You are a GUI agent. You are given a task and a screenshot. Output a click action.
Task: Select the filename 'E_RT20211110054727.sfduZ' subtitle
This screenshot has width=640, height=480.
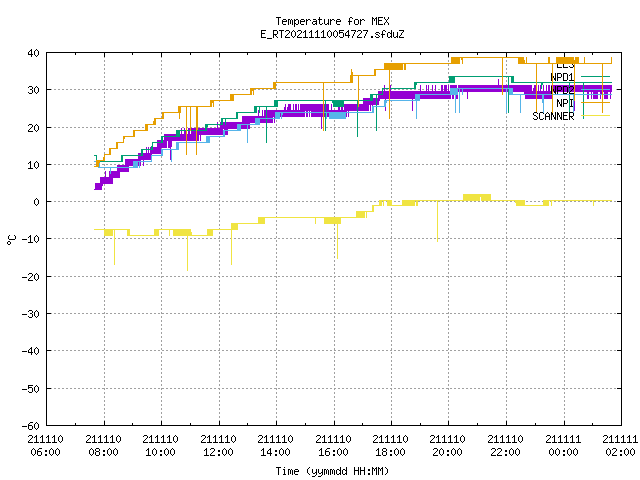[x=332, y=34]
